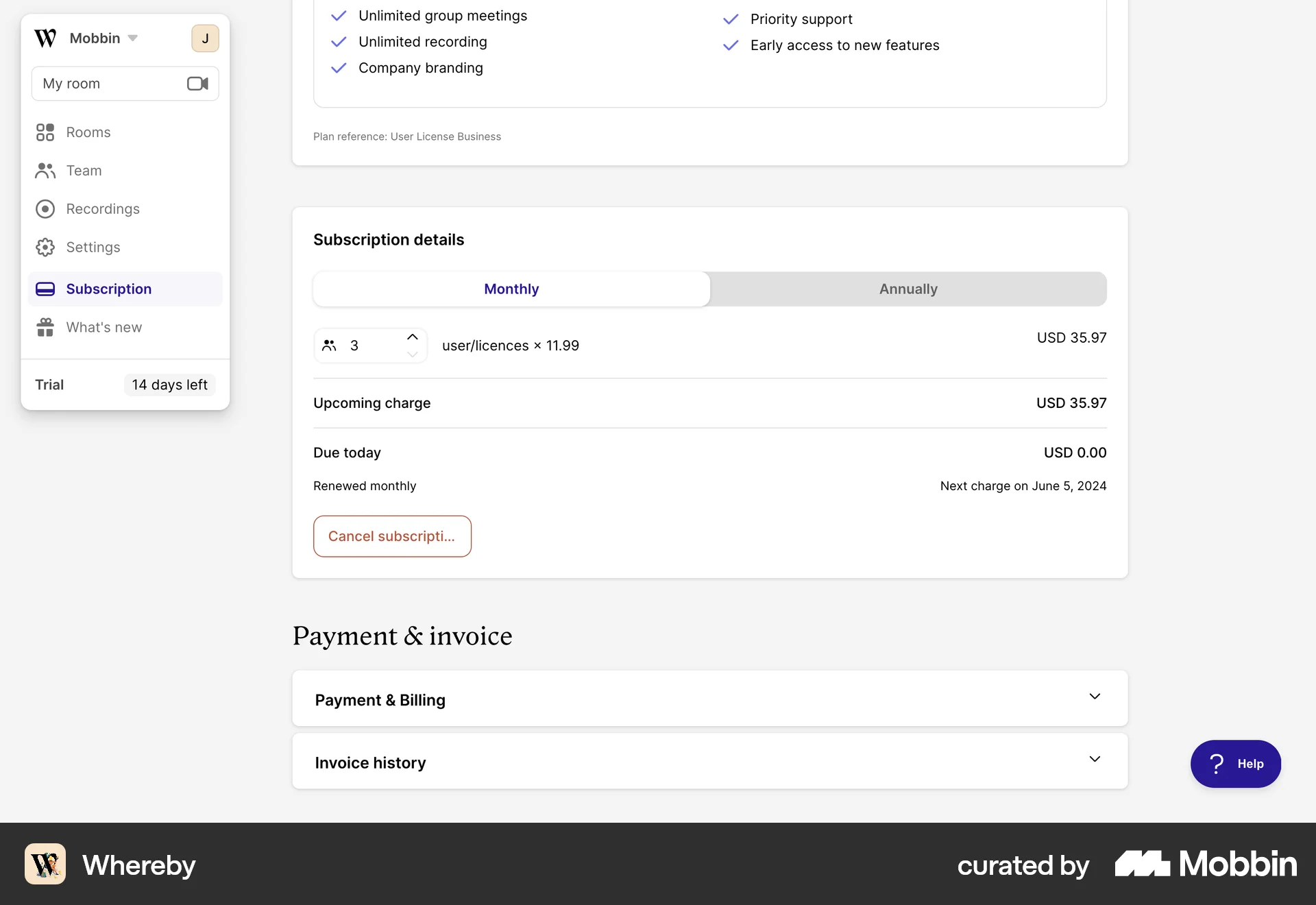Click the 14 days left trial badge

point(169,385)
